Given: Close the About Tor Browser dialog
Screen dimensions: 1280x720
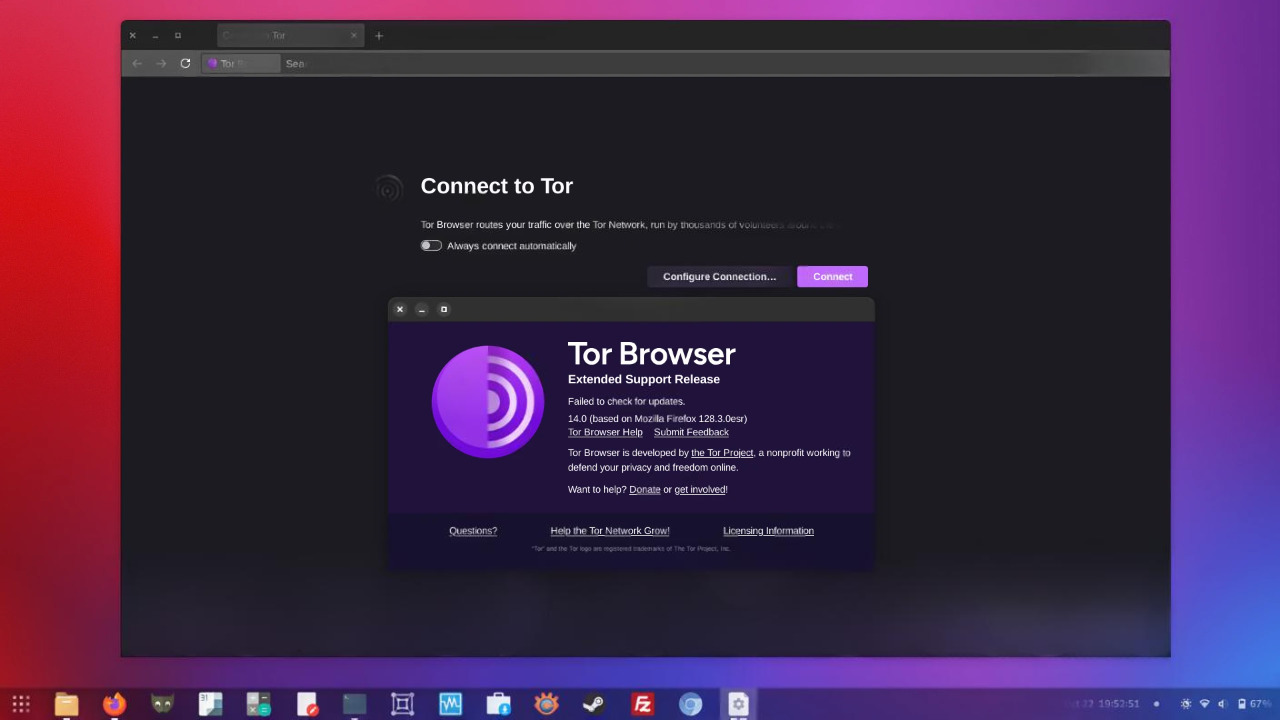Looking at the screenshot, I should point(400,310).
